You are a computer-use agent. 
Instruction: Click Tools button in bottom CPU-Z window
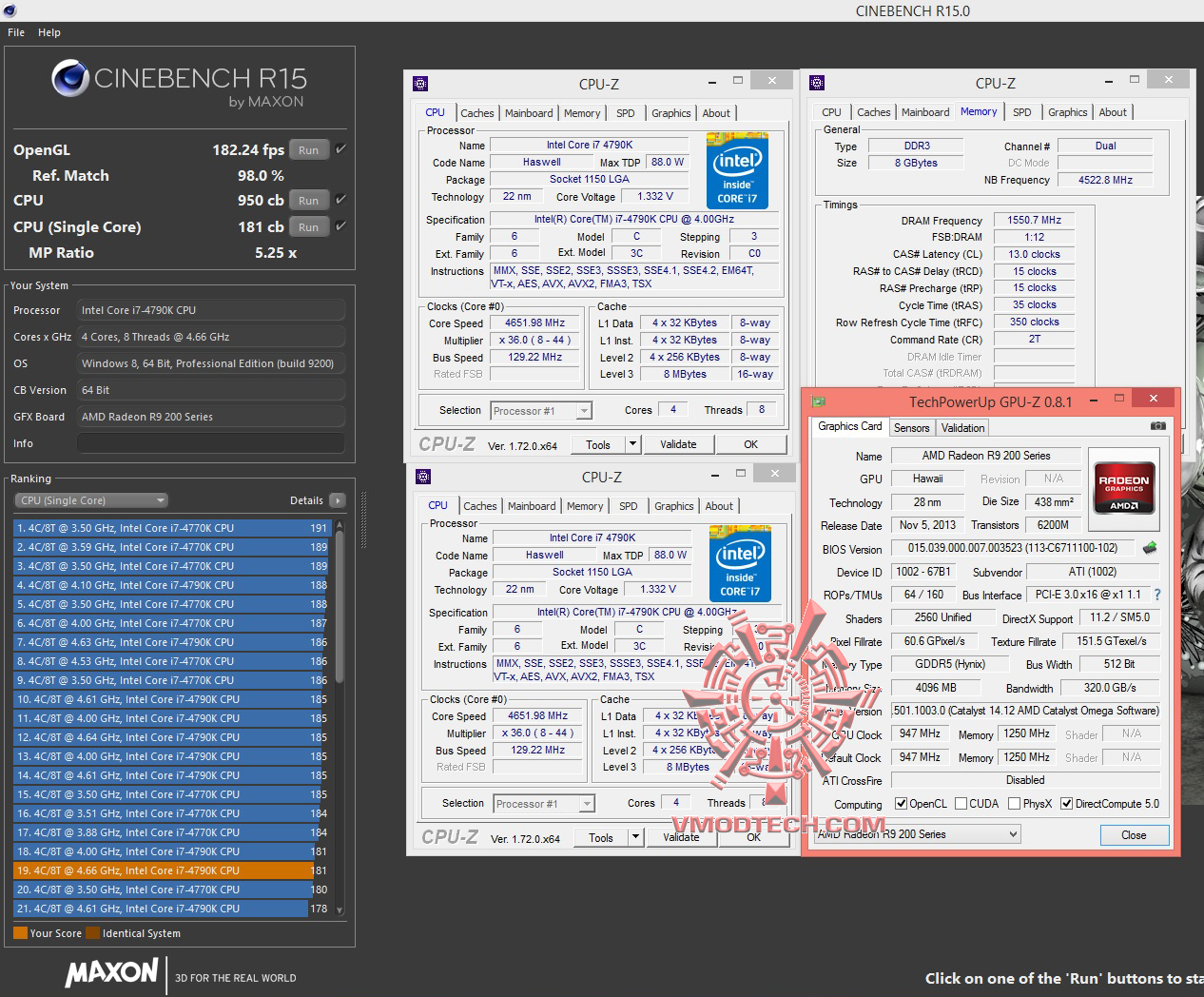tap(601, 837)
